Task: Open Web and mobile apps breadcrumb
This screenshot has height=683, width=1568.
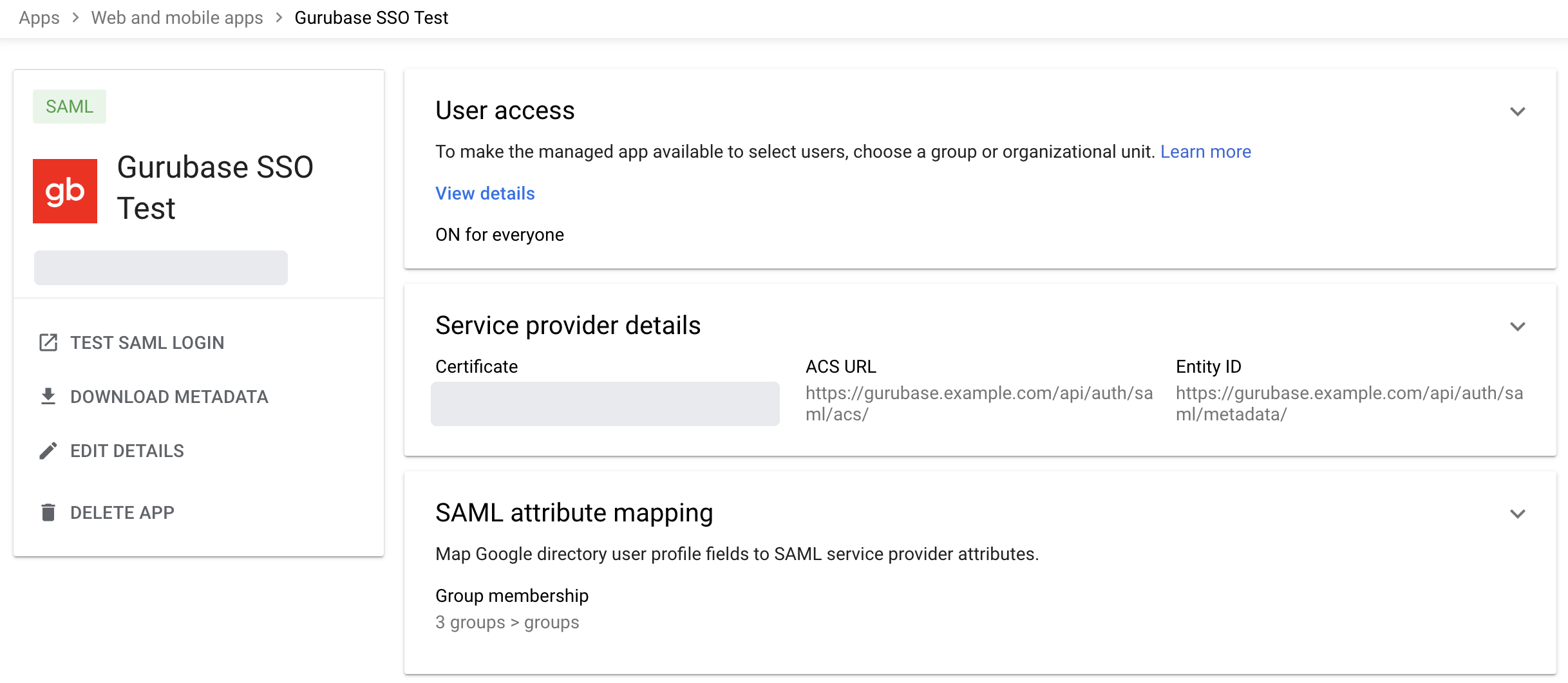Action: 177,18
